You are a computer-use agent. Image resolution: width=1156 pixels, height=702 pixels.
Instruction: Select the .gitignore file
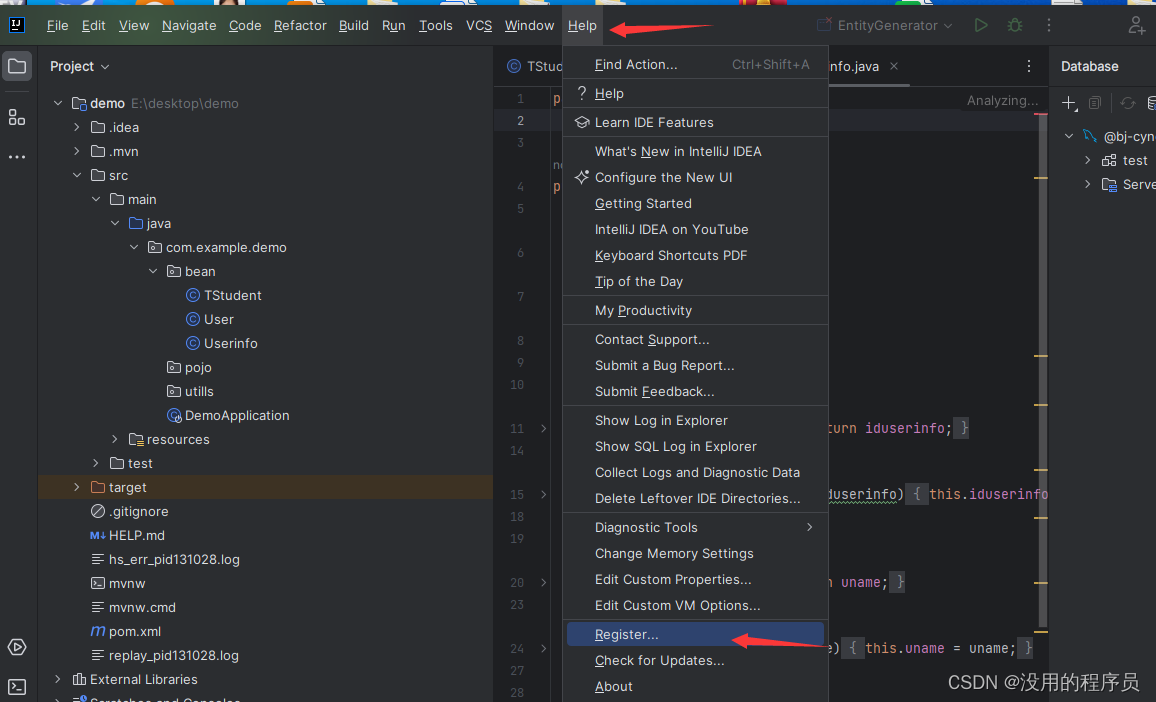pos(129,511)
